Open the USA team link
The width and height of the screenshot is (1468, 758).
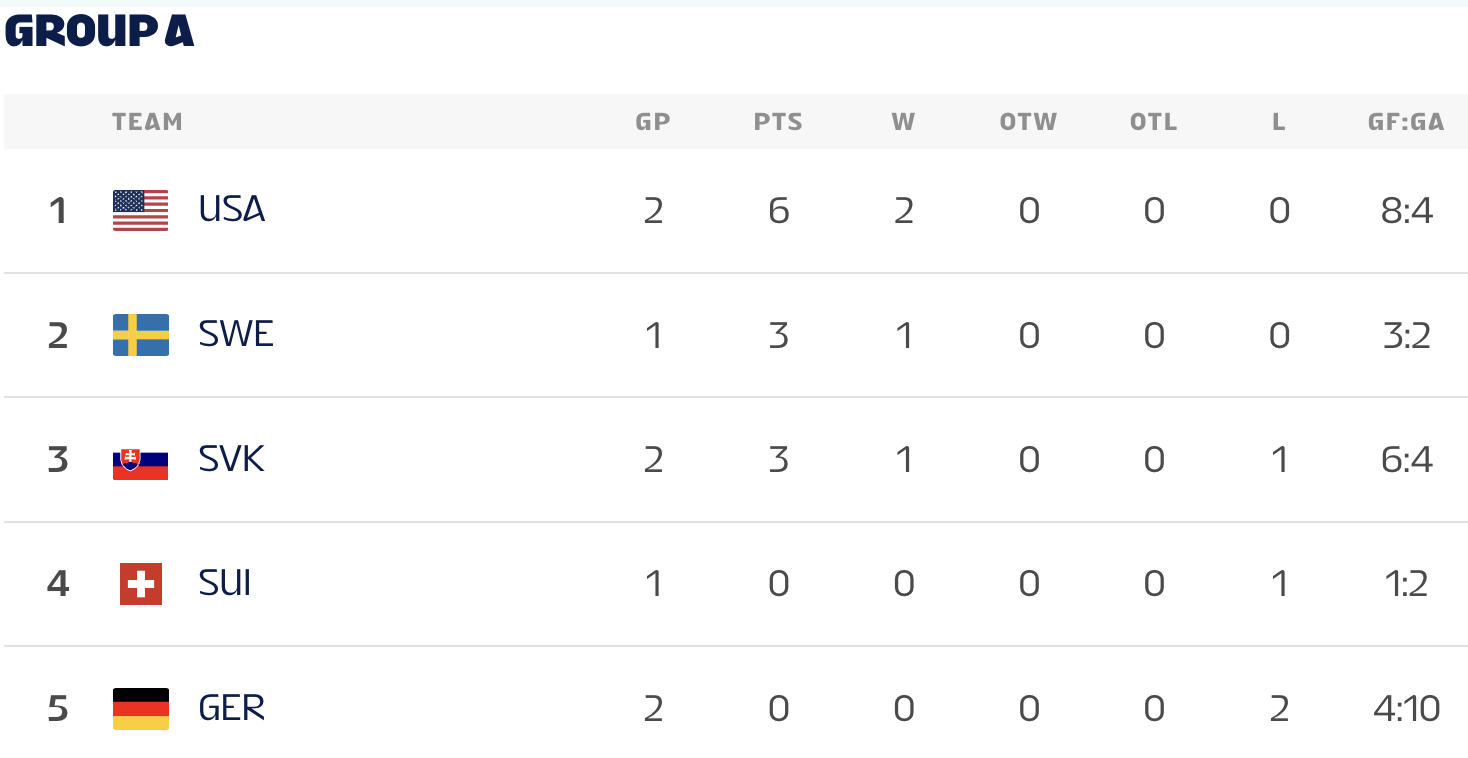pos(231,210)
